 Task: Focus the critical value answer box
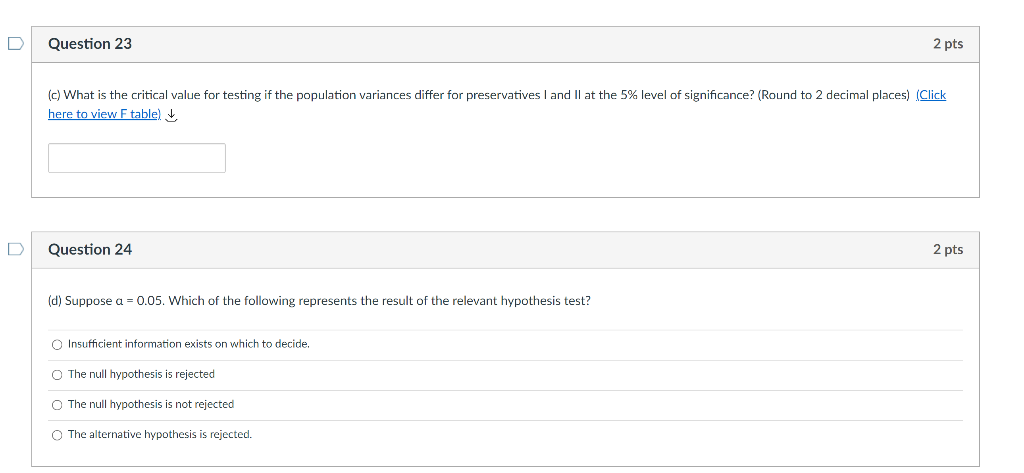pyautogui.click(x=137, y=158)
